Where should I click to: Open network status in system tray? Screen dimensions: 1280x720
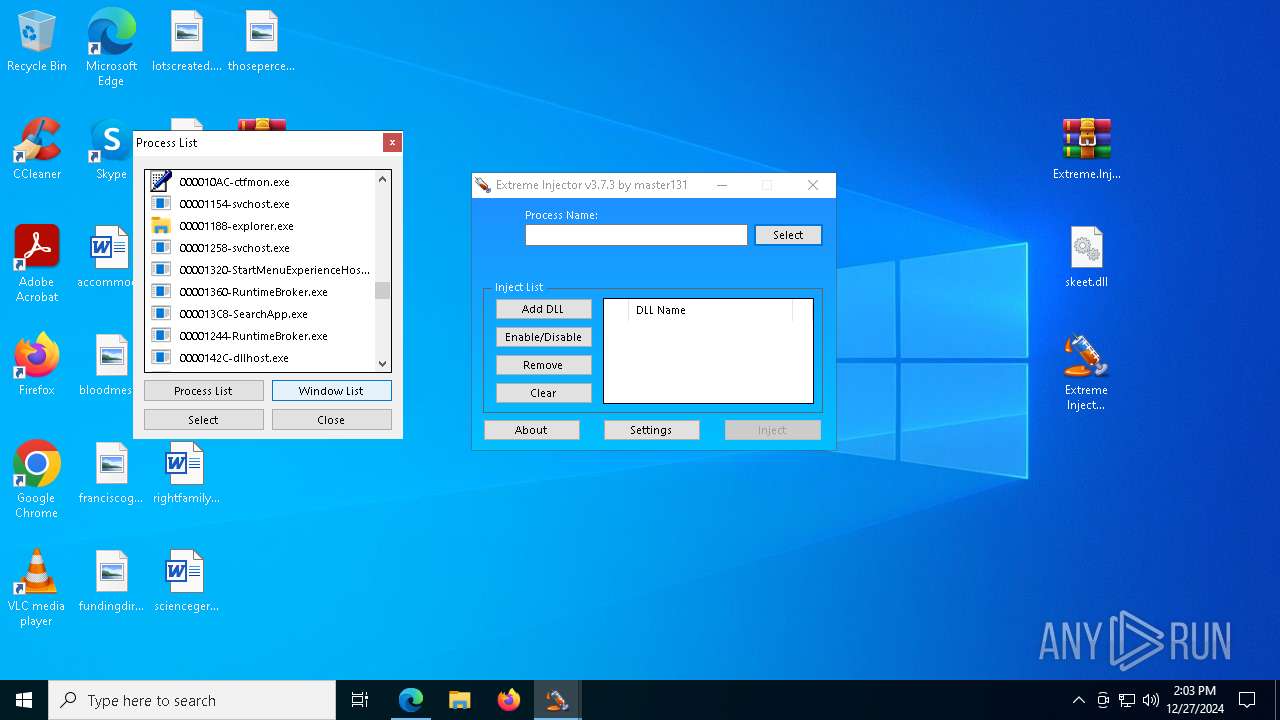tap(1127, 700)
